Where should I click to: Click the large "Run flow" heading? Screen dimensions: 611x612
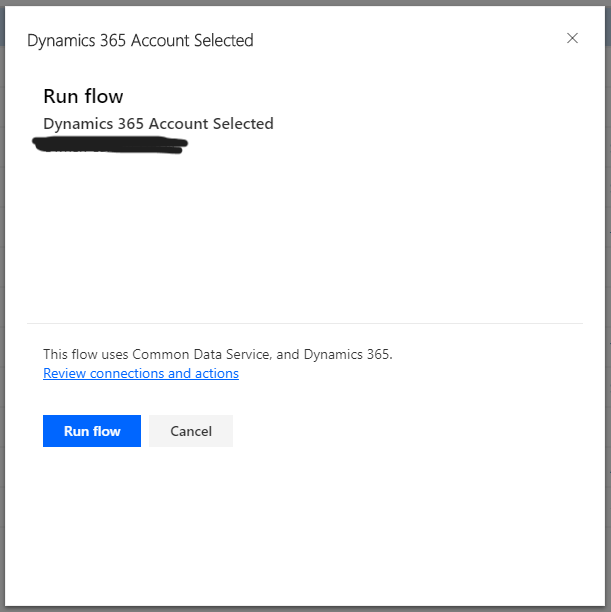[x=83, y=96]
